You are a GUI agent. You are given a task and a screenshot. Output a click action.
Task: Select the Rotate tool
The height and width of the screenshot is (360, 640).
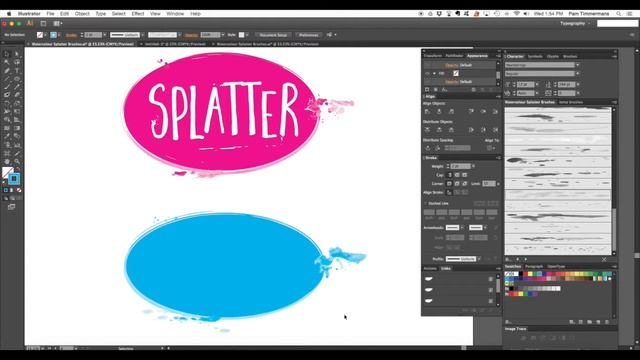7,103
